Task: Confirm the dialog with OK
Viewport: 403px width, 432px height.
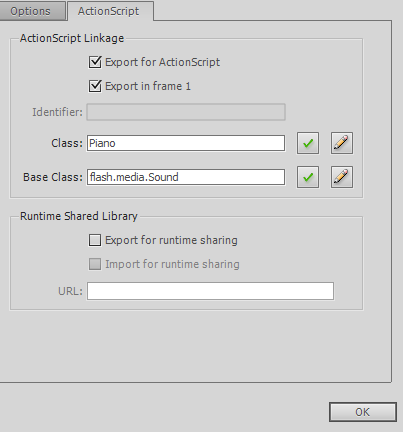Action: click(363, 412)
